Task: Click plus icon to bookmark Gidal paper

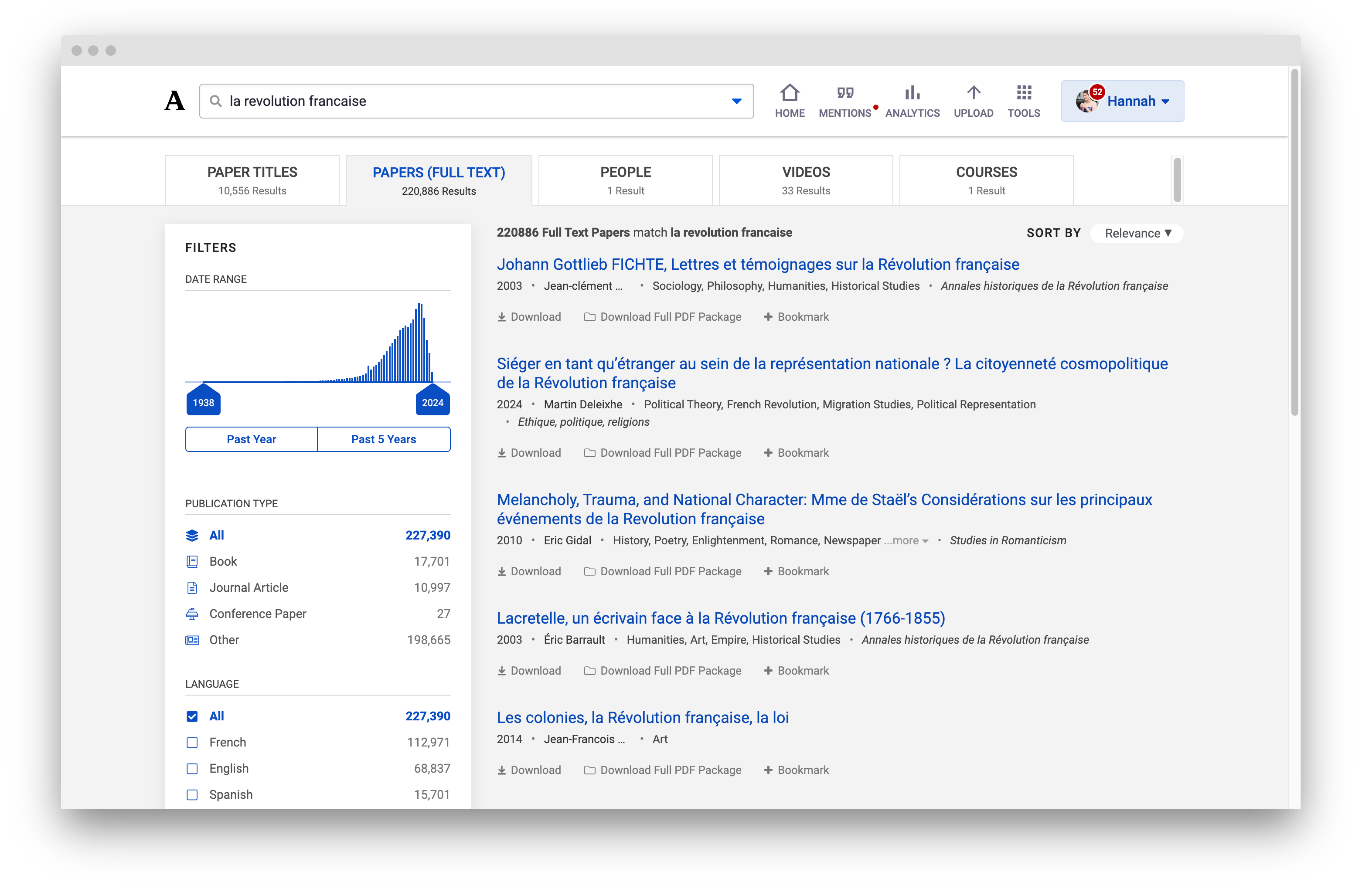Action: click(768, 571)
